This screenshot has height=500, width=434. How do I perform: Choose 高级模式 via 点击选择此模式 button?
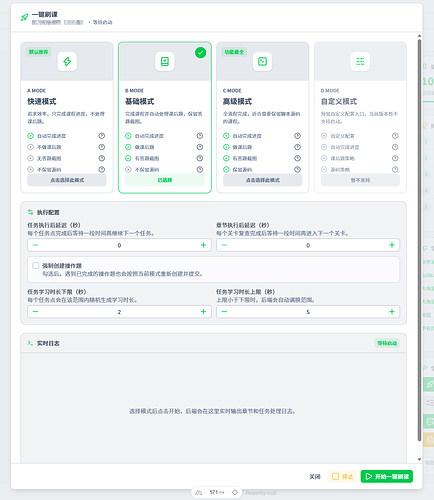pyautogui.click(x=262, y=180)
